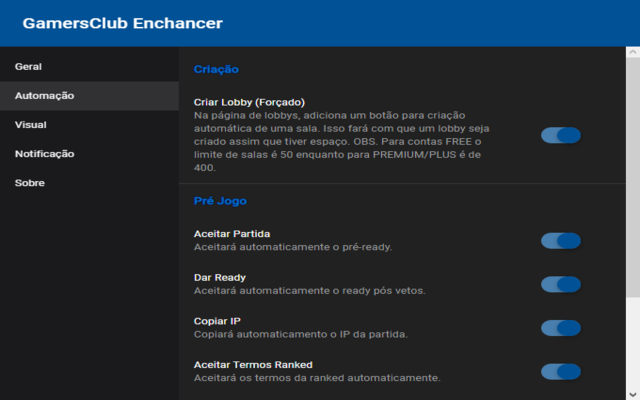Toggle Aceitar Termos Ranked switch
The height and width of the screenshot is (400, 640).
click(561, 372)
